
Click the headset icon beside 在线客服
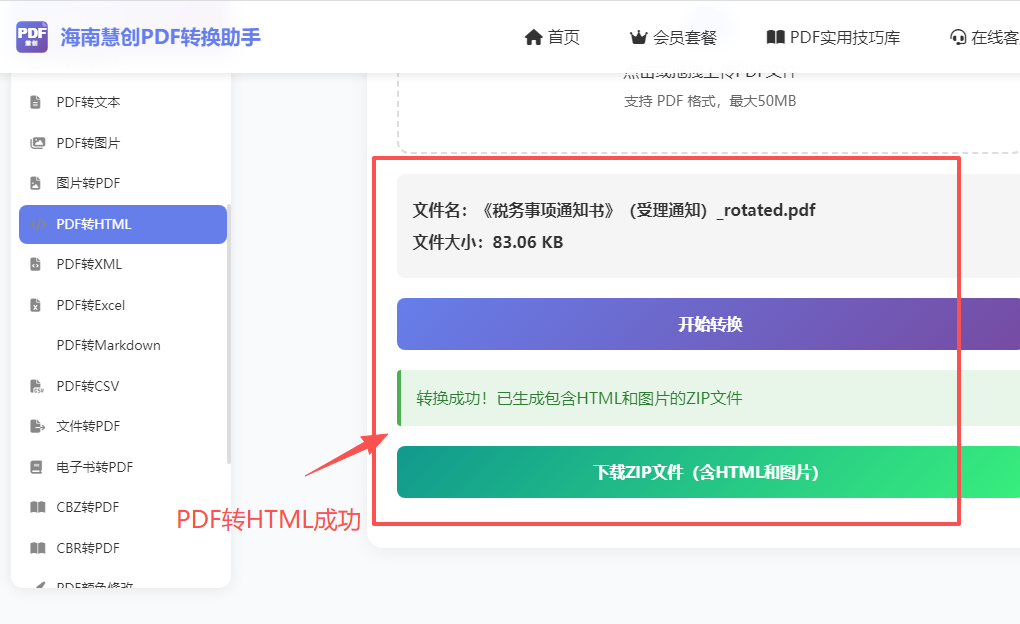click(x=958, y=38)
